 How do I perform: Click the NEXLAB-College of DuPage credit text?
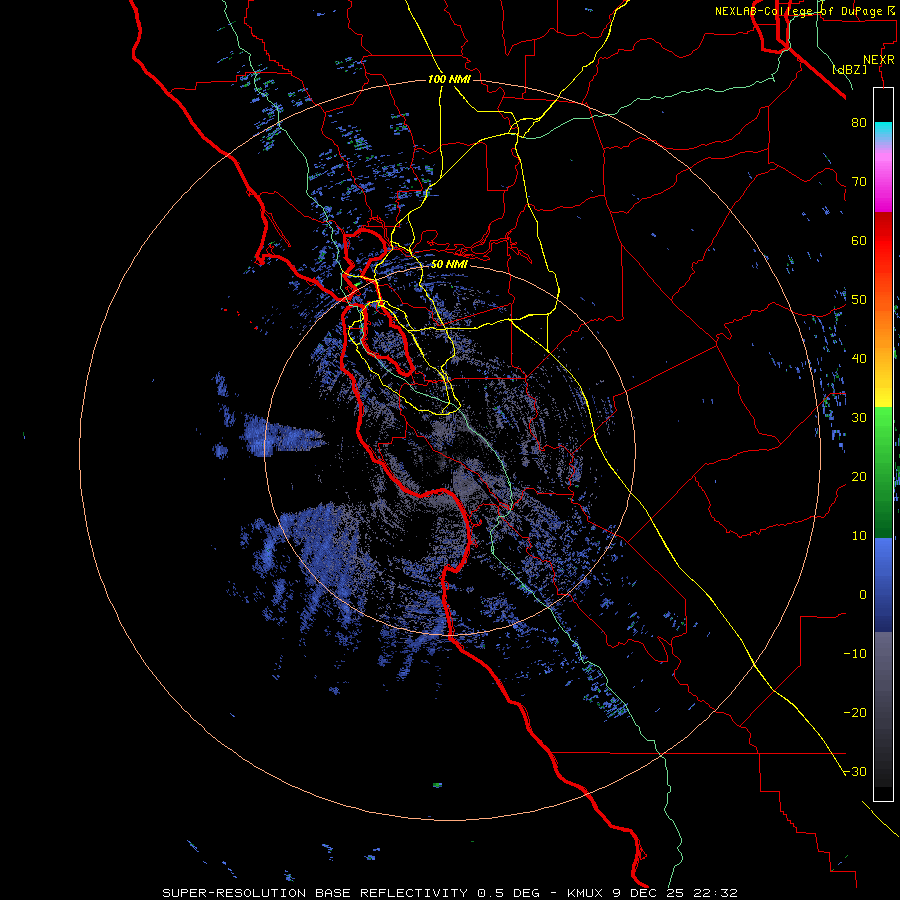coord(805,11)
